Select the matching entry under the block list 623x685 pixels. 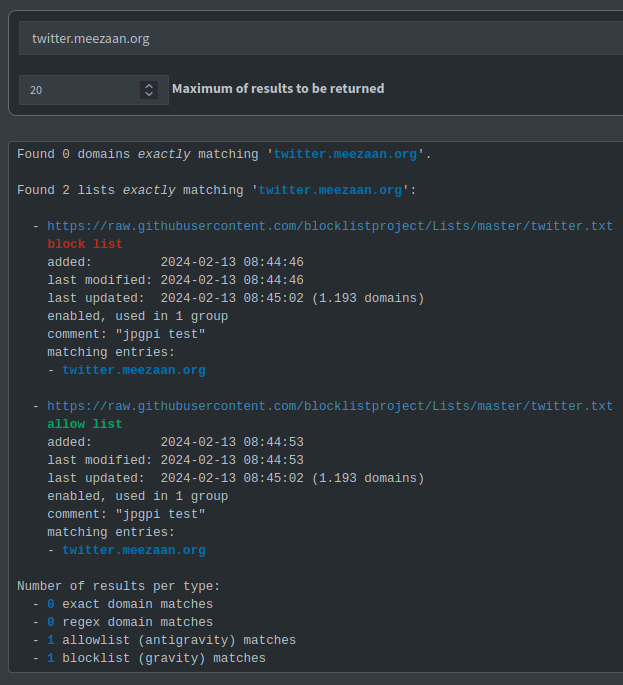pos(133,370)
